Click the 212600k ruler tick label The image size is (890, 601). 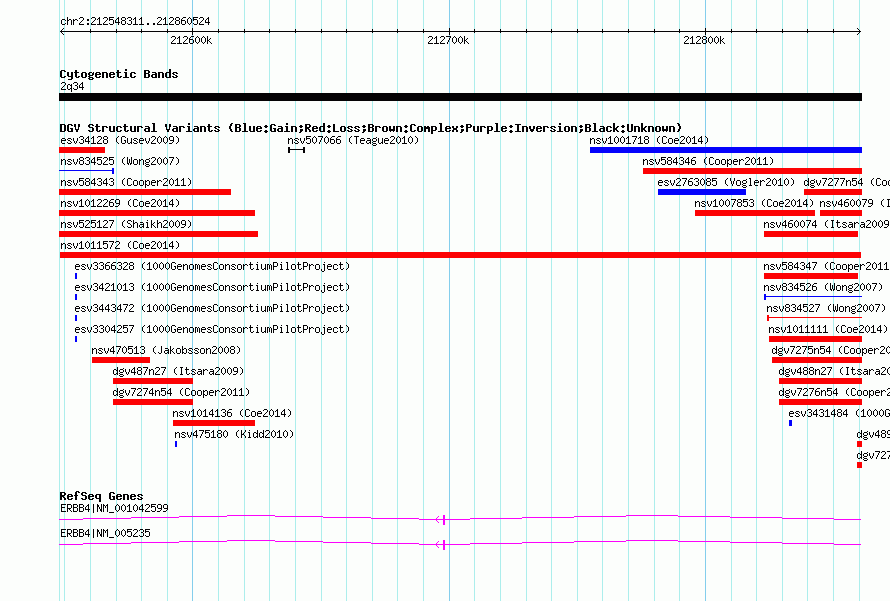coord(191,40)
